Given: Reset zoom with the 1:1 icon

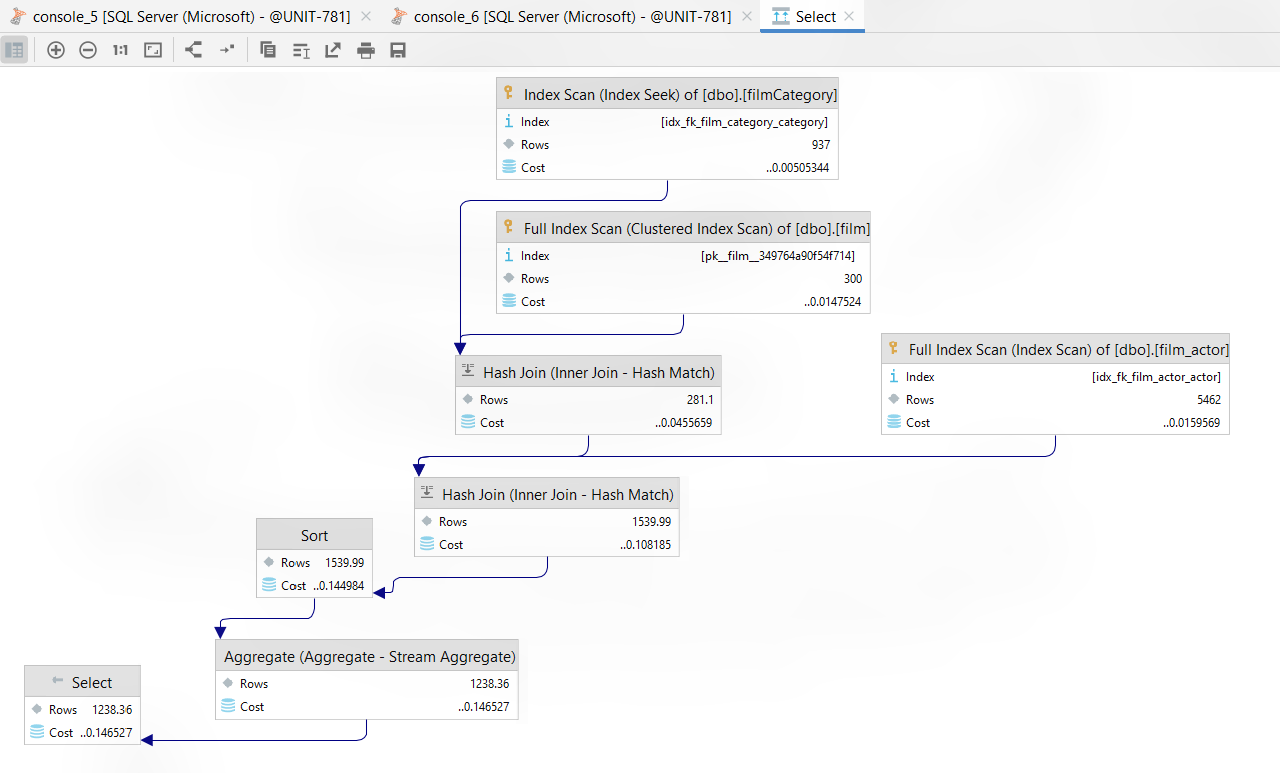Looking at the screenshot, I should [120, 50].
